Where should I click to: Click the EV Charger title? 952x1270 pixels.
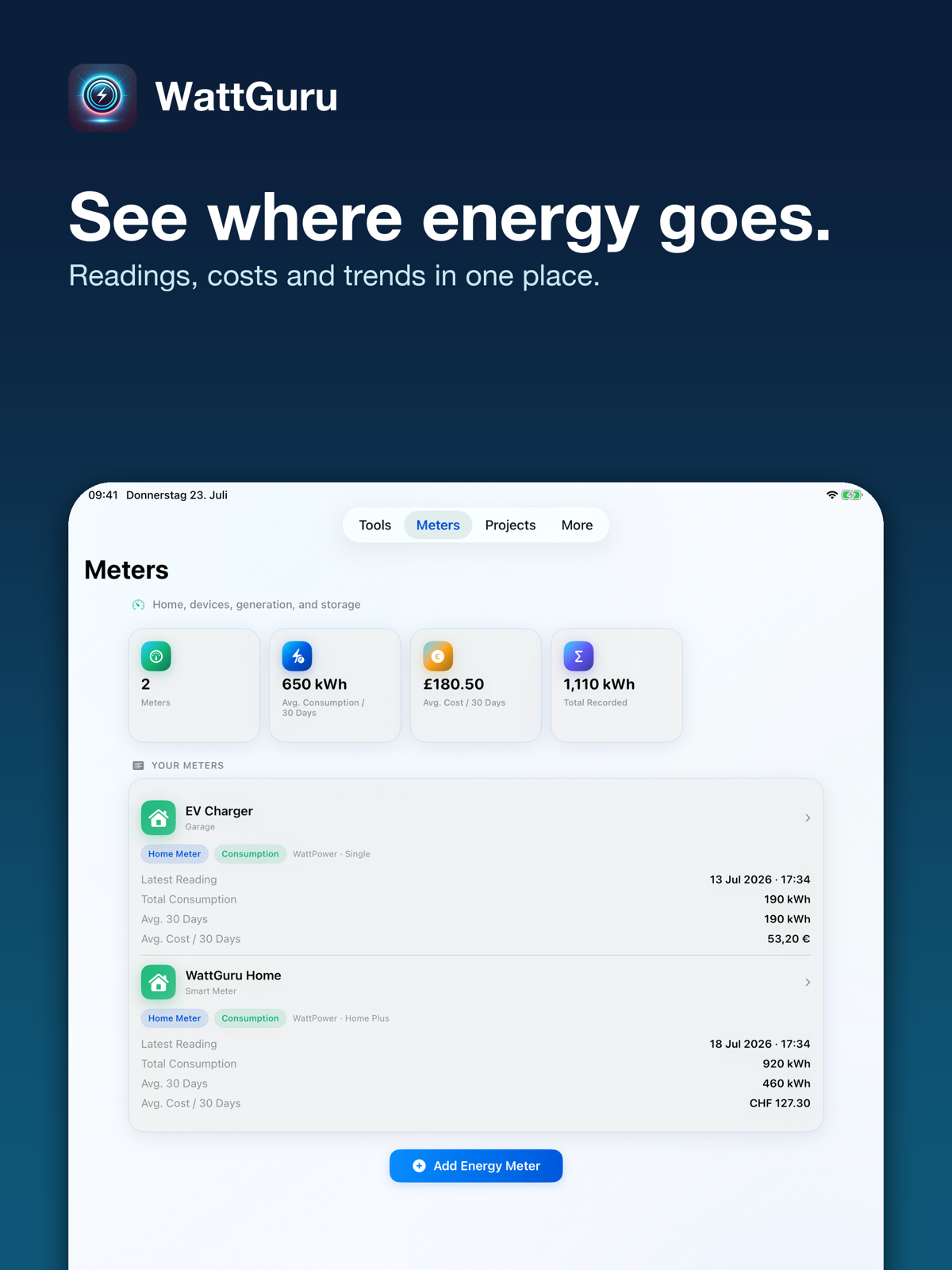219,810
